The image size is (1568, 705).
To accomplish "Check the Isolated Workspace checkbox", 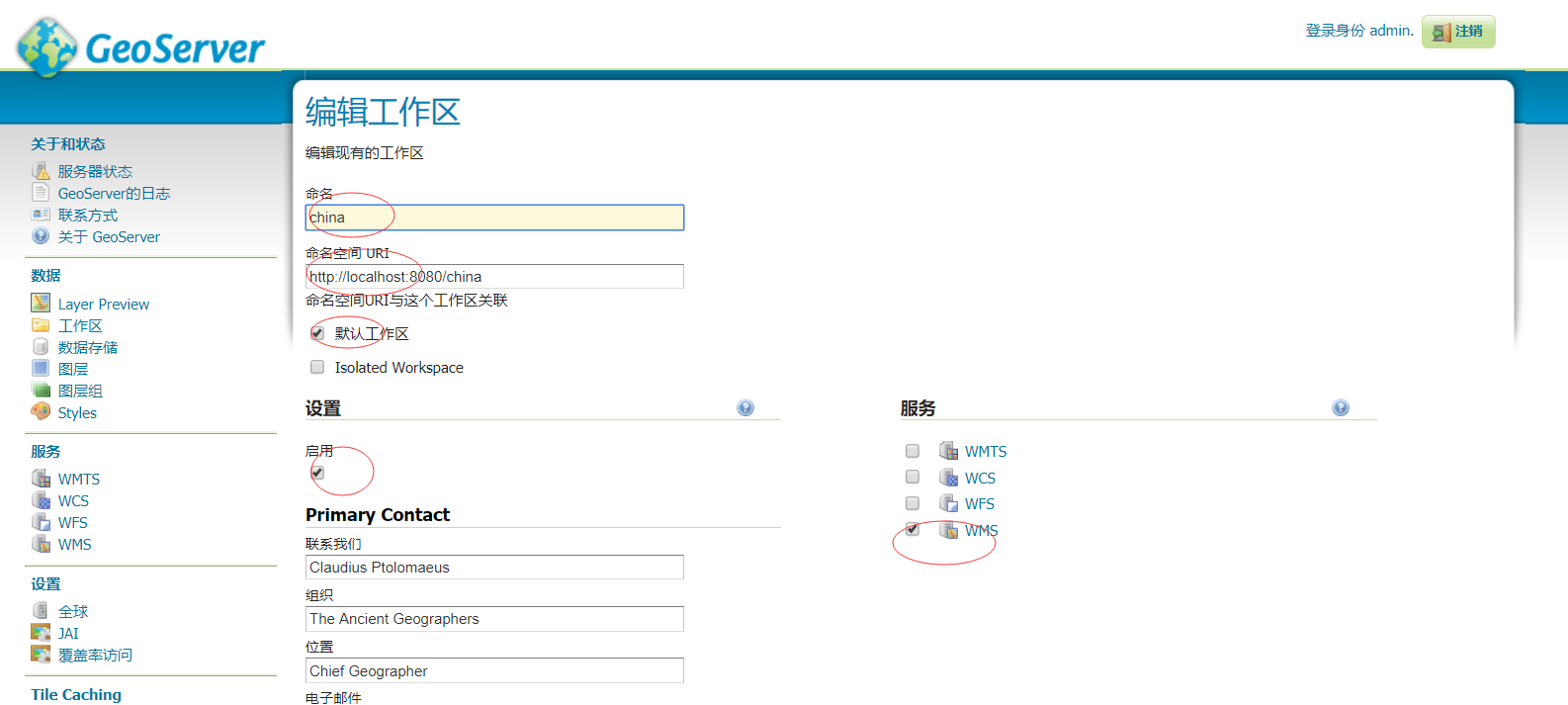I will click(x=317, y=367).
